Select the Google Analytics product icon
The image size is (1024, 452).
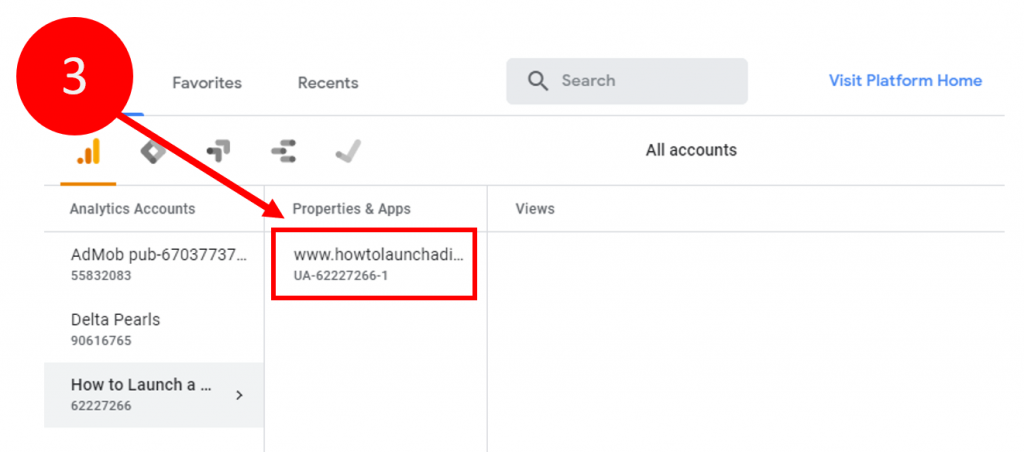88,152
